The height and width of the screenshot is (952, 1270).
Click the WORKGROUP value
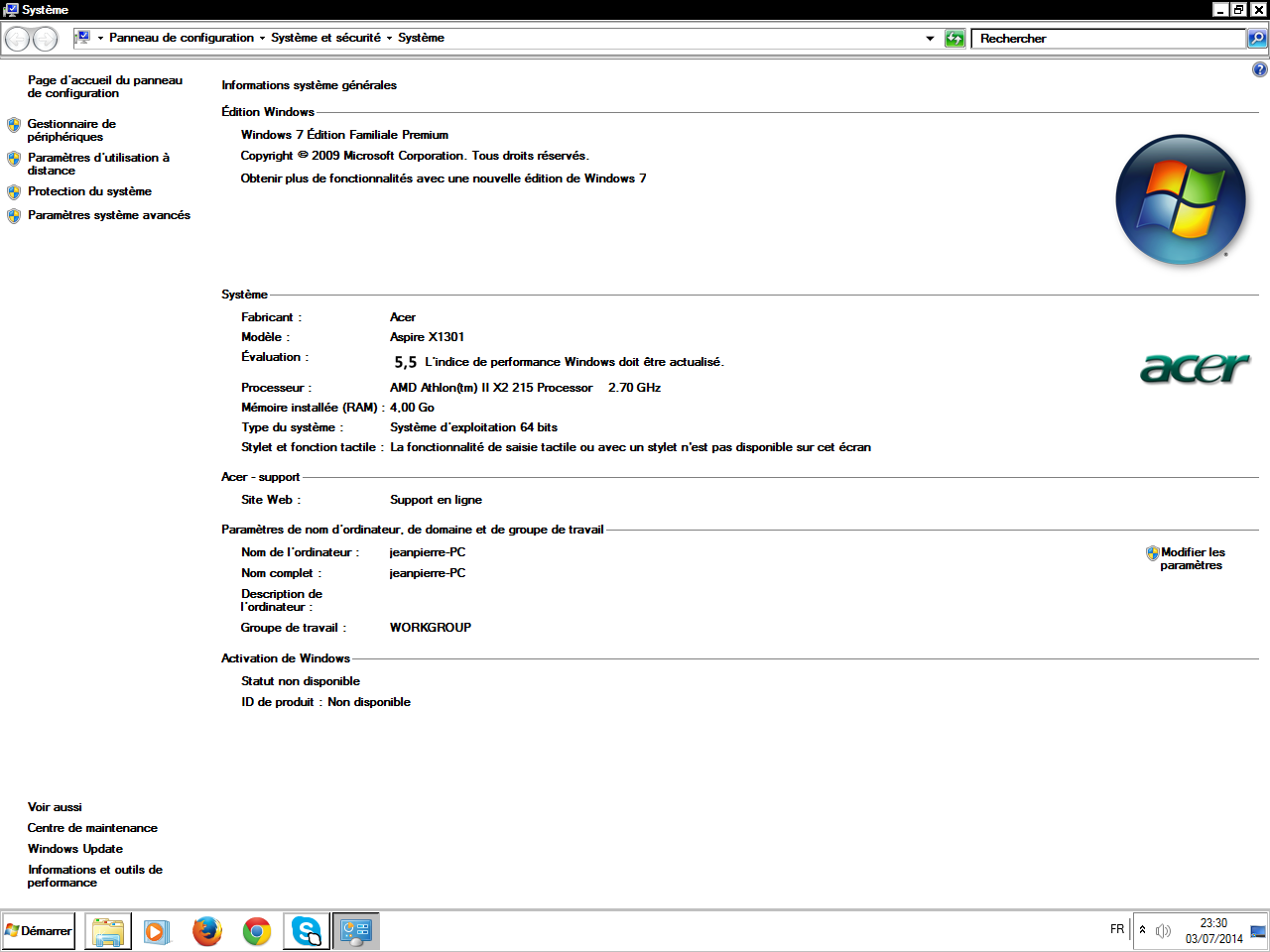click(431, 628)
